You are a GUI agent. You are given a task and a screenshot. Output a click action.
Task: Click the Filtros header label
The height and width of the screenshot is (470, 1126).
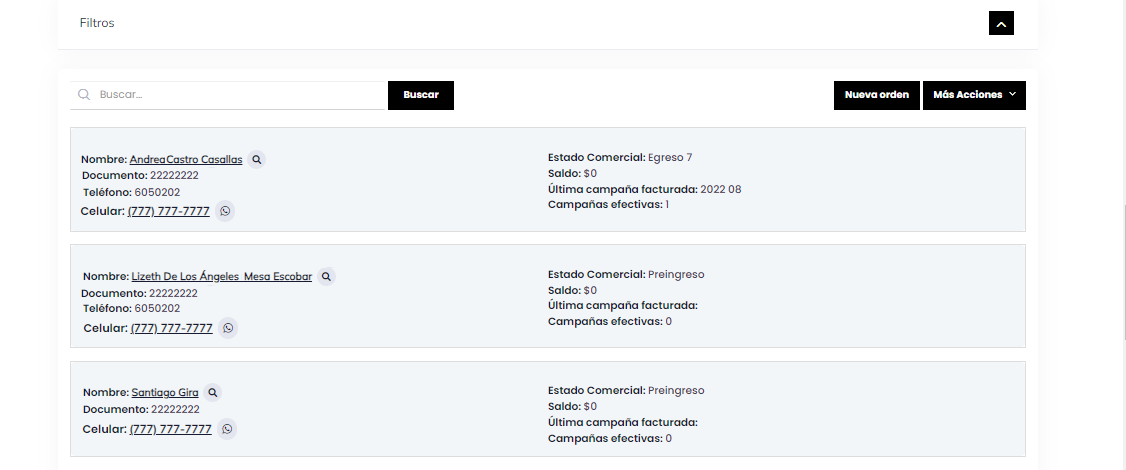pyautogui.click(x=97, y=23)
